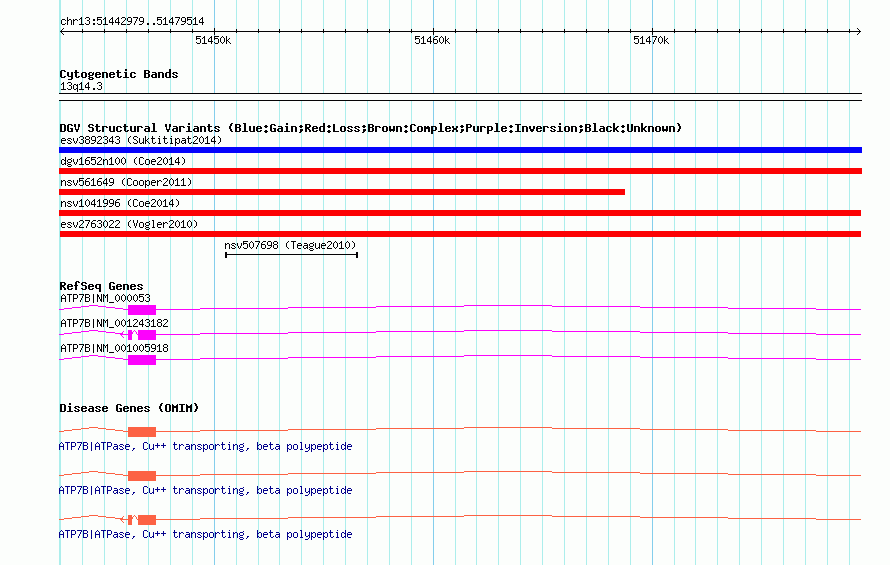The image size is (890, 565).
Task: Select the nsv507698 black unknown variant line
Action: click(291, 255)
